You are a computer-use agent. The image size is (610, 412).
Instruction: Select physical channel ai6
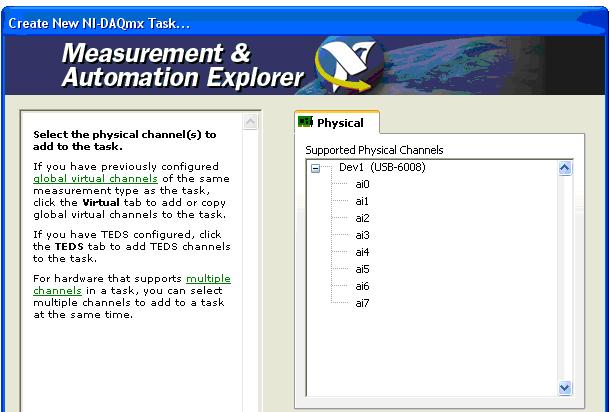(362, 286)
